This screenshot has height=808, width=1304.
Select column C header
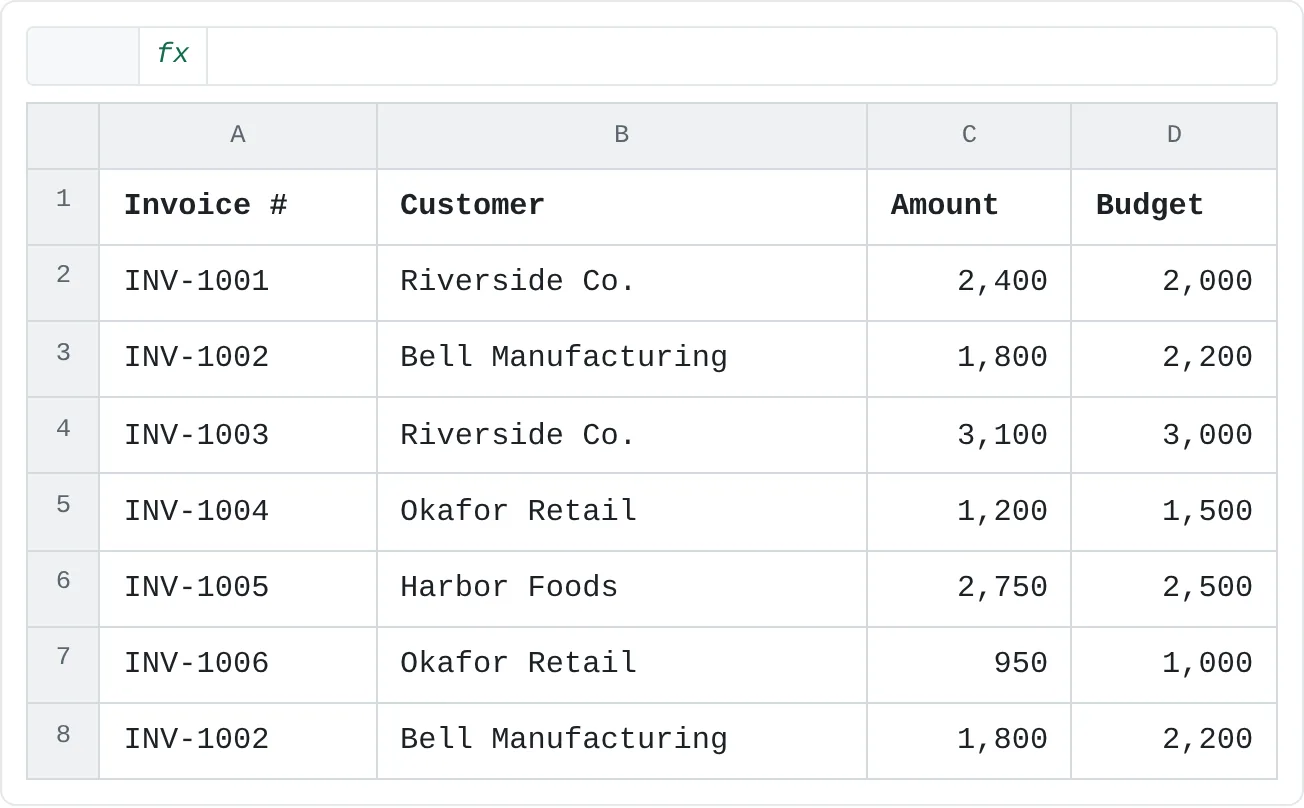tap(969, 136)
